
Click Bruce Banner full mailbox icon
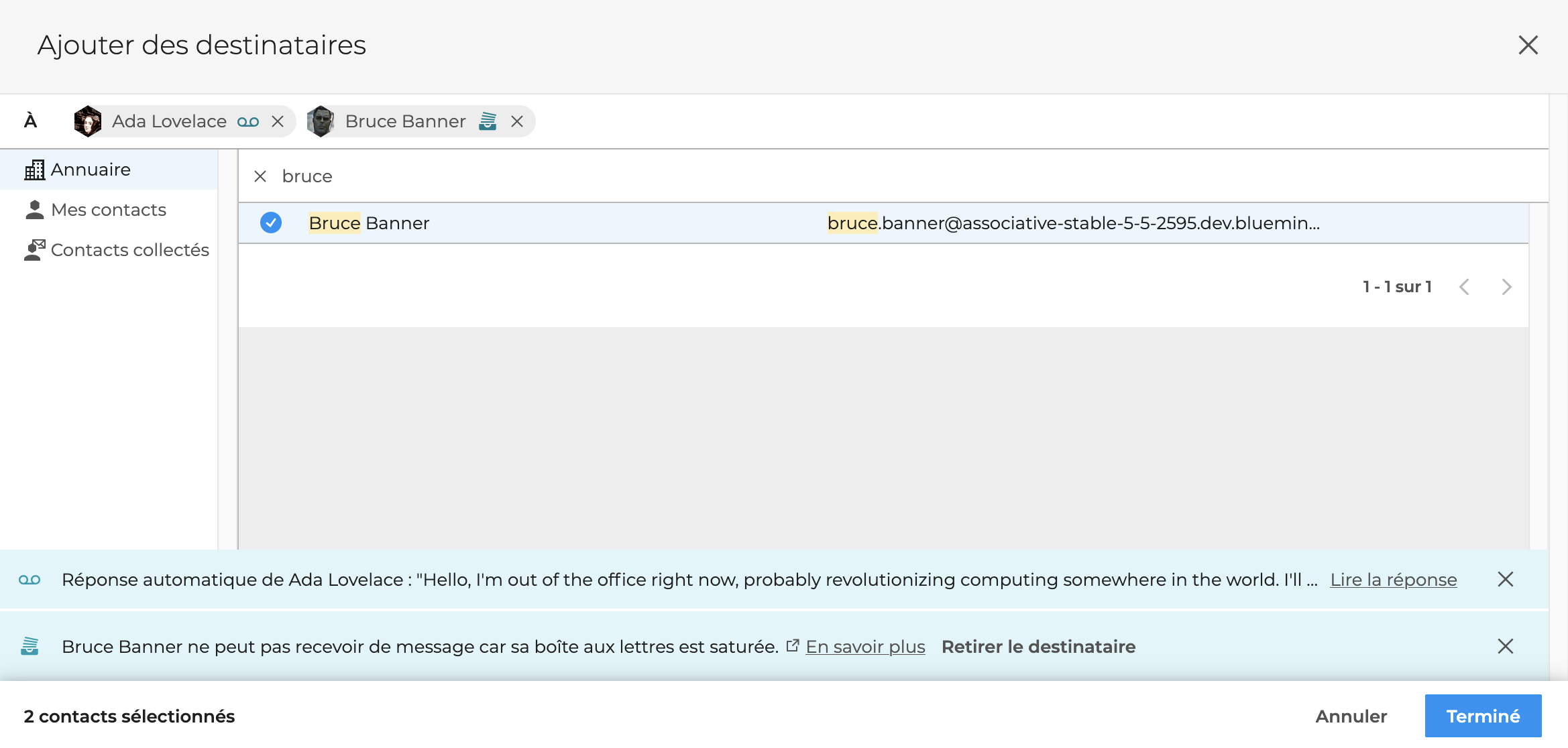pos(488,121)
